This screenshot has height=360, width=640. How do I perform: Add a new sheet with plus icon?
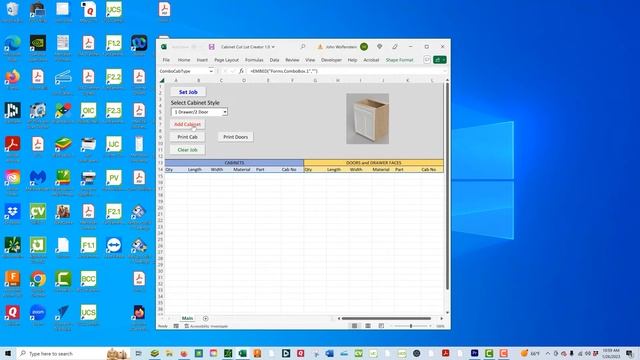coord(205,318)
